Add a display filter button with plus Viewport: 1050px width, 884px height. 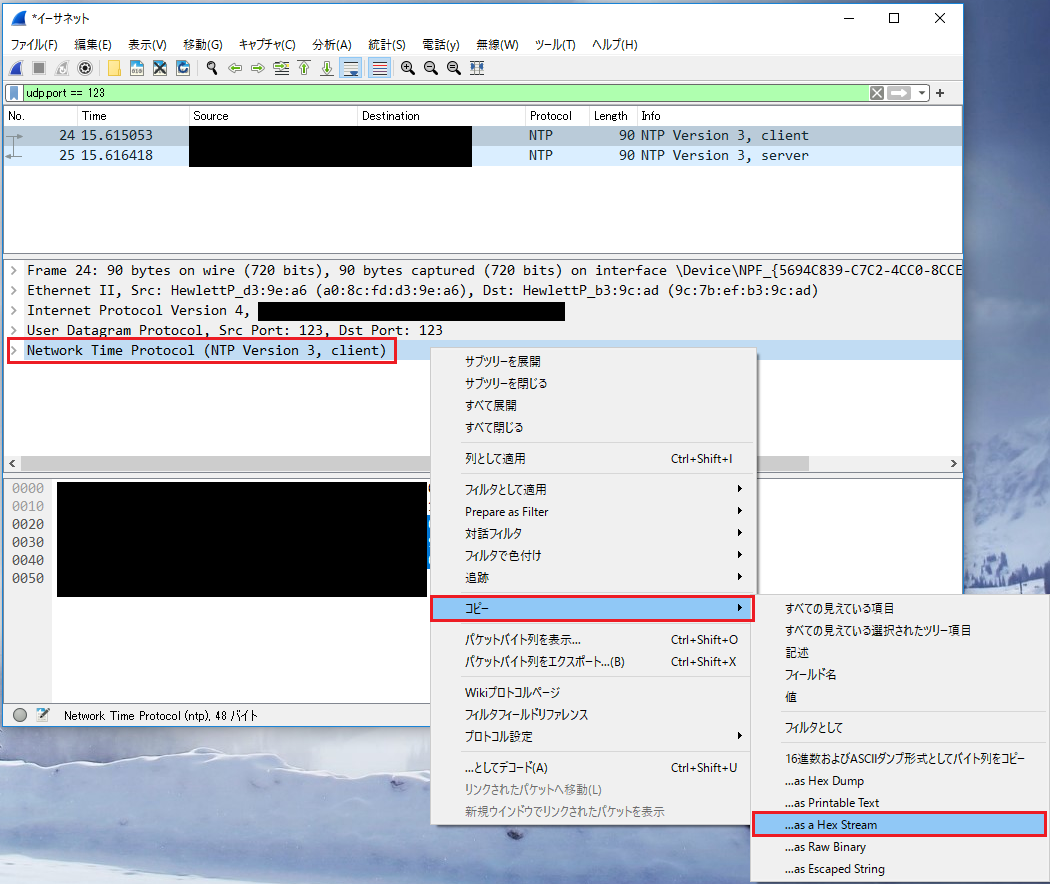point(940,93)
